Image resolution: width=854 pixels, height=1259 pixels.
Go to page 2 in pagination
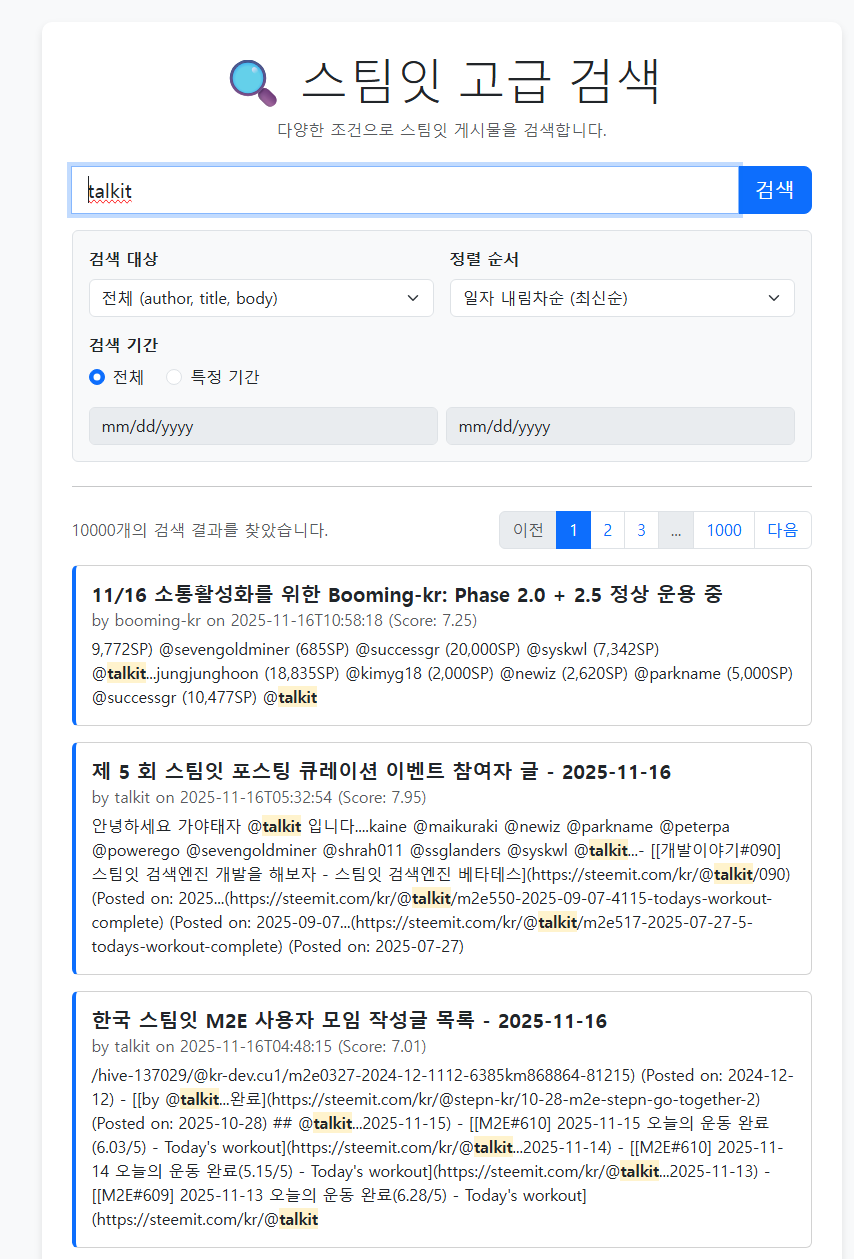pos(607,530)
